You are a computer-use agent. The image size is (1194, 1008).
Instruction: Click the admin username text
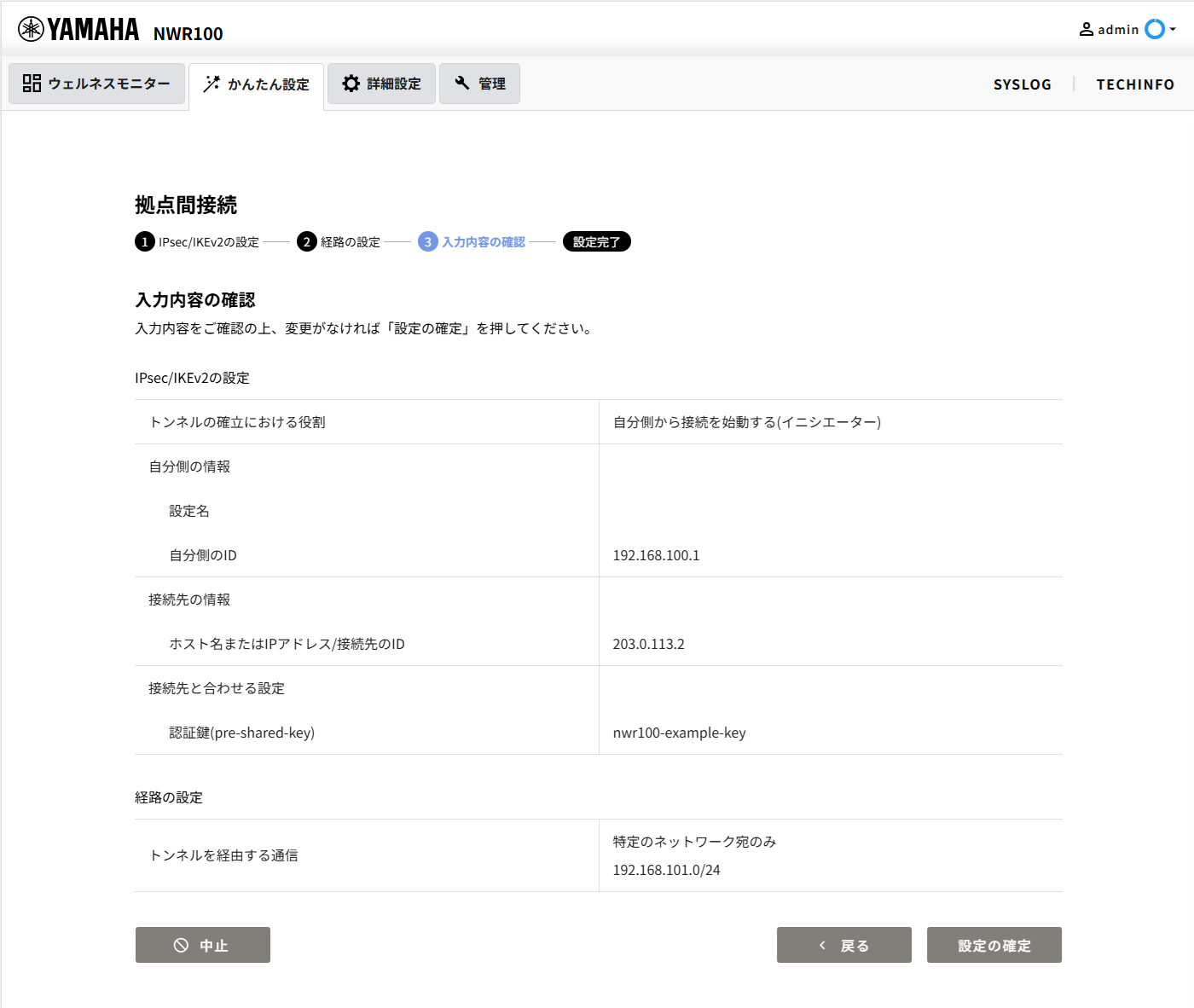1118,30
